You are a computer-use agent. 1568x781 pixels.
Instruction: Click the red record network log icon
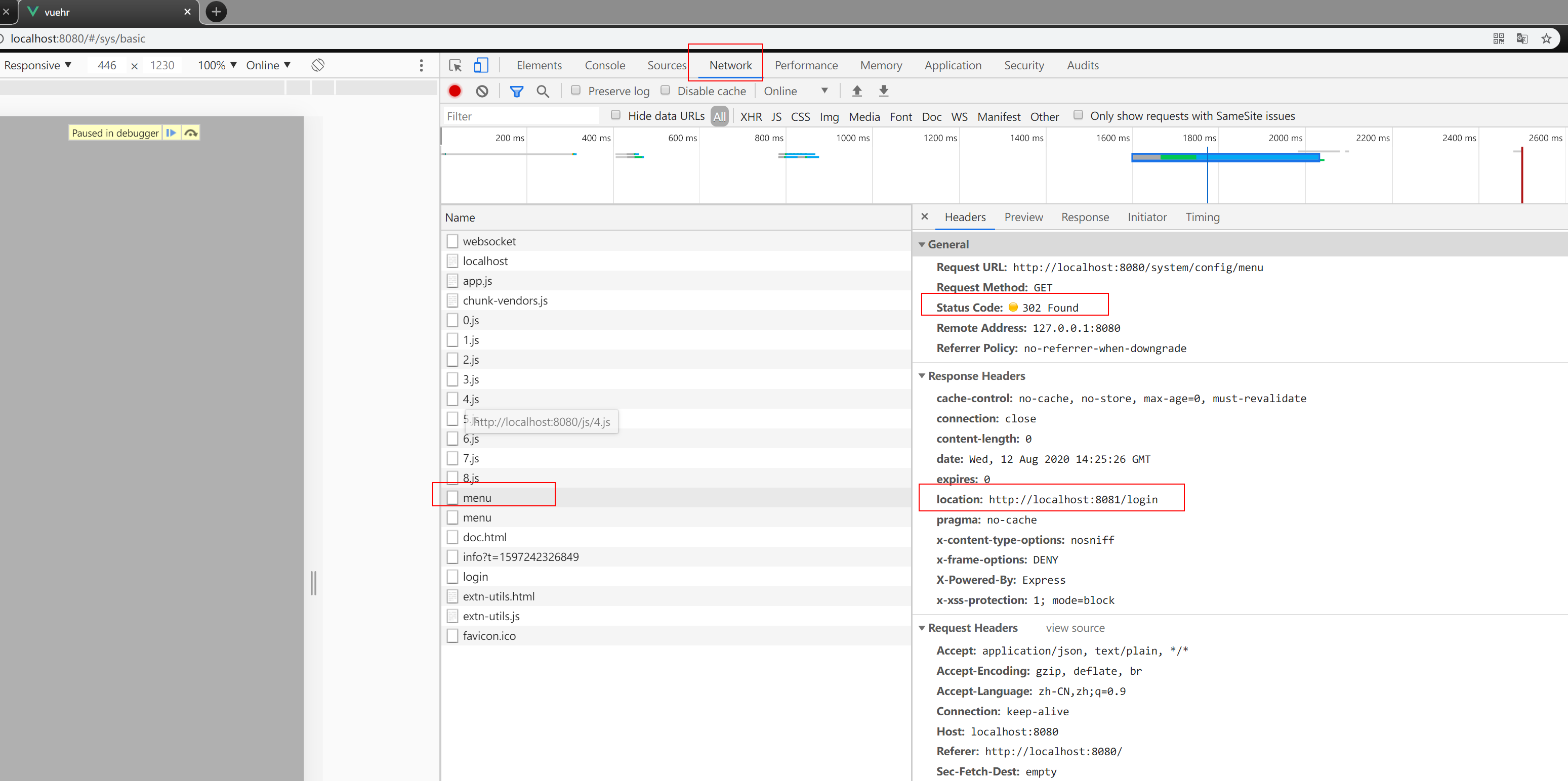[x=455, y=91]
